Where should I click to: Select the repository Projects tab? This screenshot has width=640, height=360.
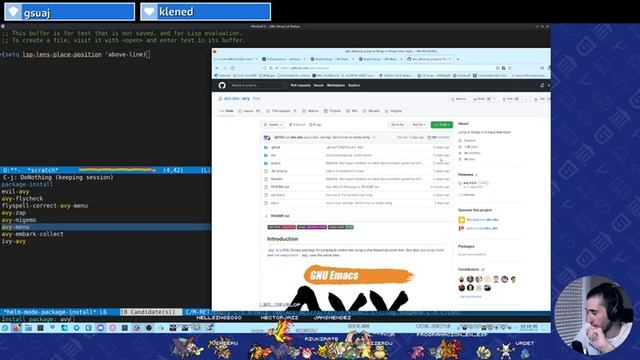(333, 111)
